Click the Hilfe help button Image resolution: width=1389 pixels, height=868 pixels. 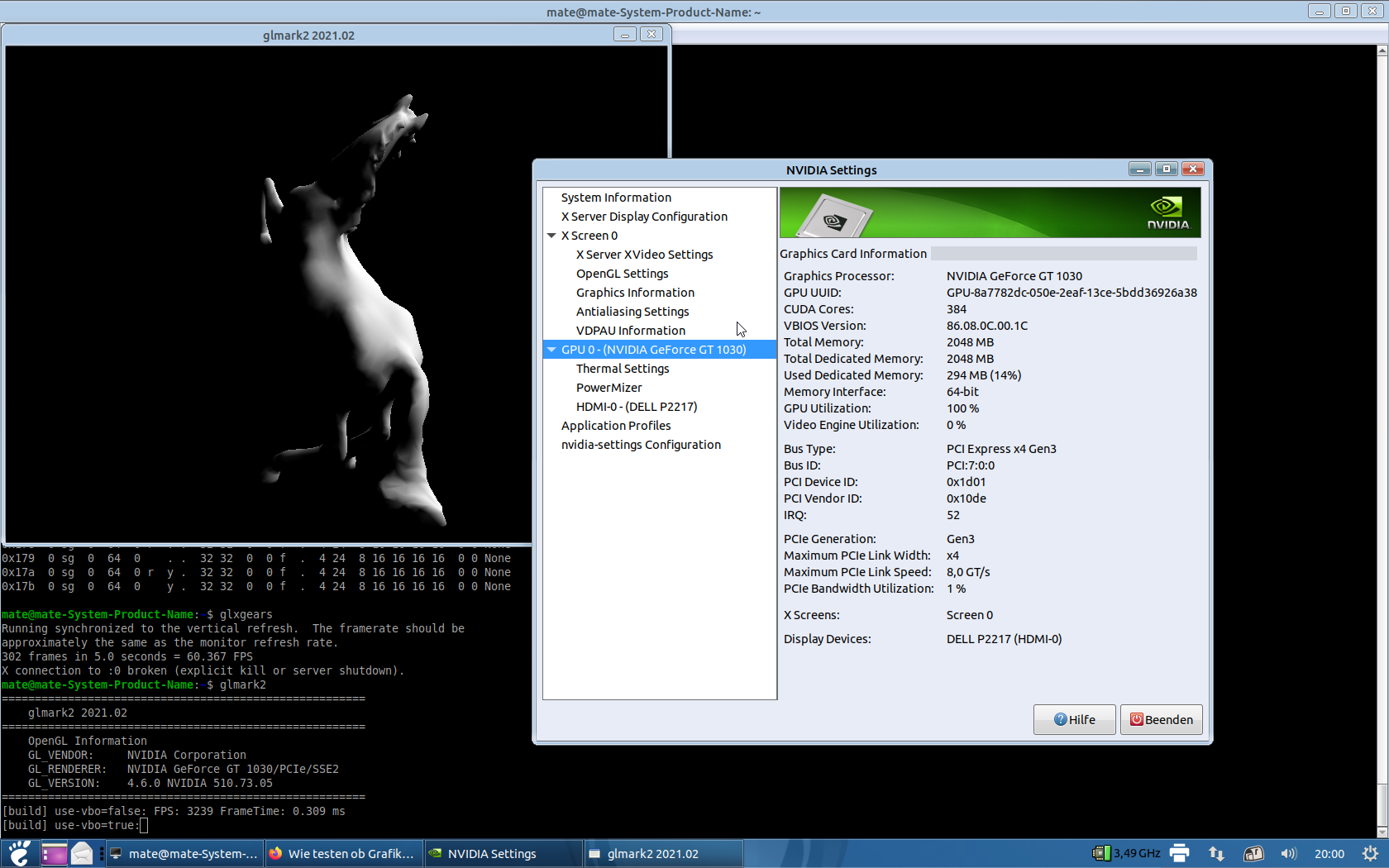[x=1074, y=720]
